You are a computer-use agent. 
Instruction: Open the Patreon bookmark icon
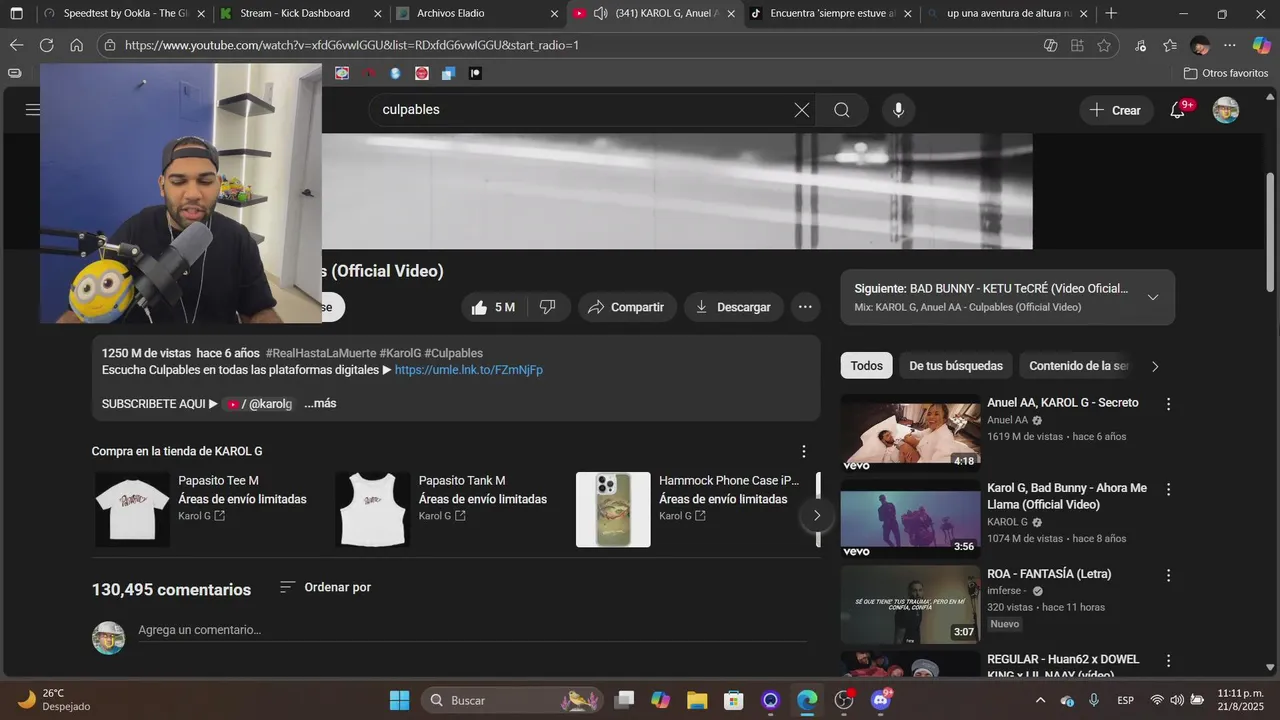point(474,73)
